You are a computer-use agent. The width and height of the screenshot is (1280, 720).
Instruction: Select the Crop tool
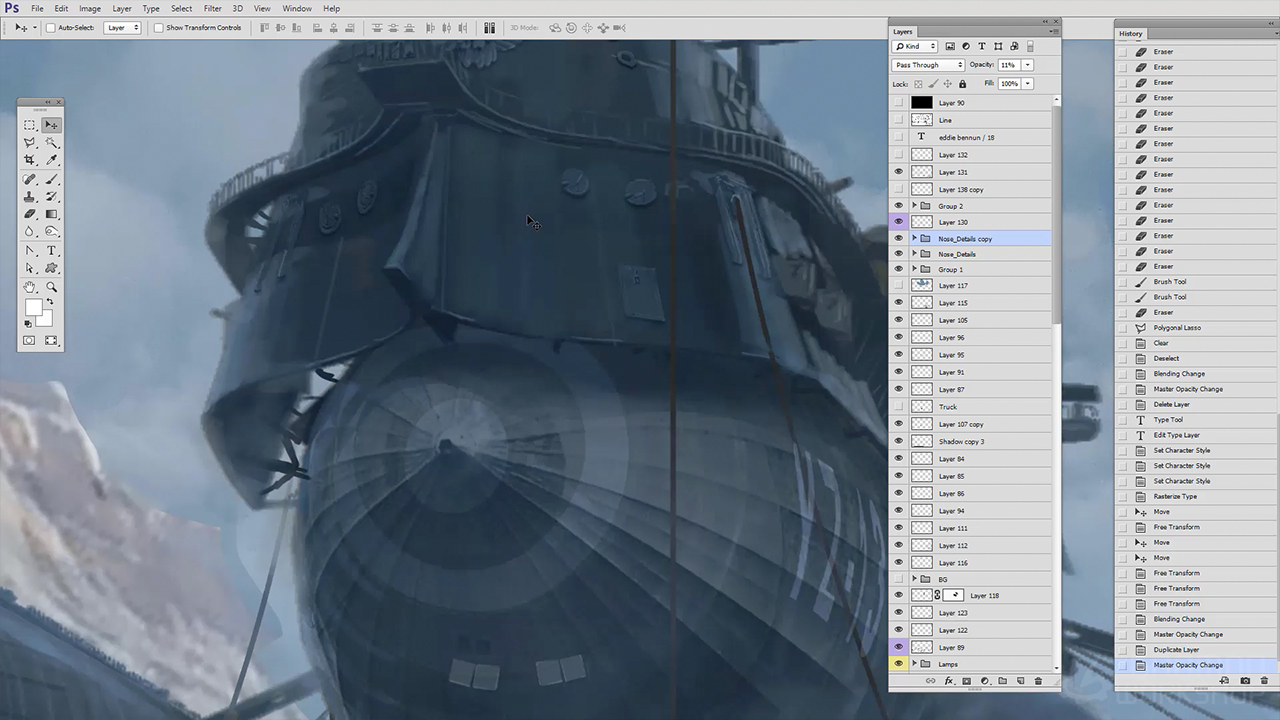tap(30, 160)
